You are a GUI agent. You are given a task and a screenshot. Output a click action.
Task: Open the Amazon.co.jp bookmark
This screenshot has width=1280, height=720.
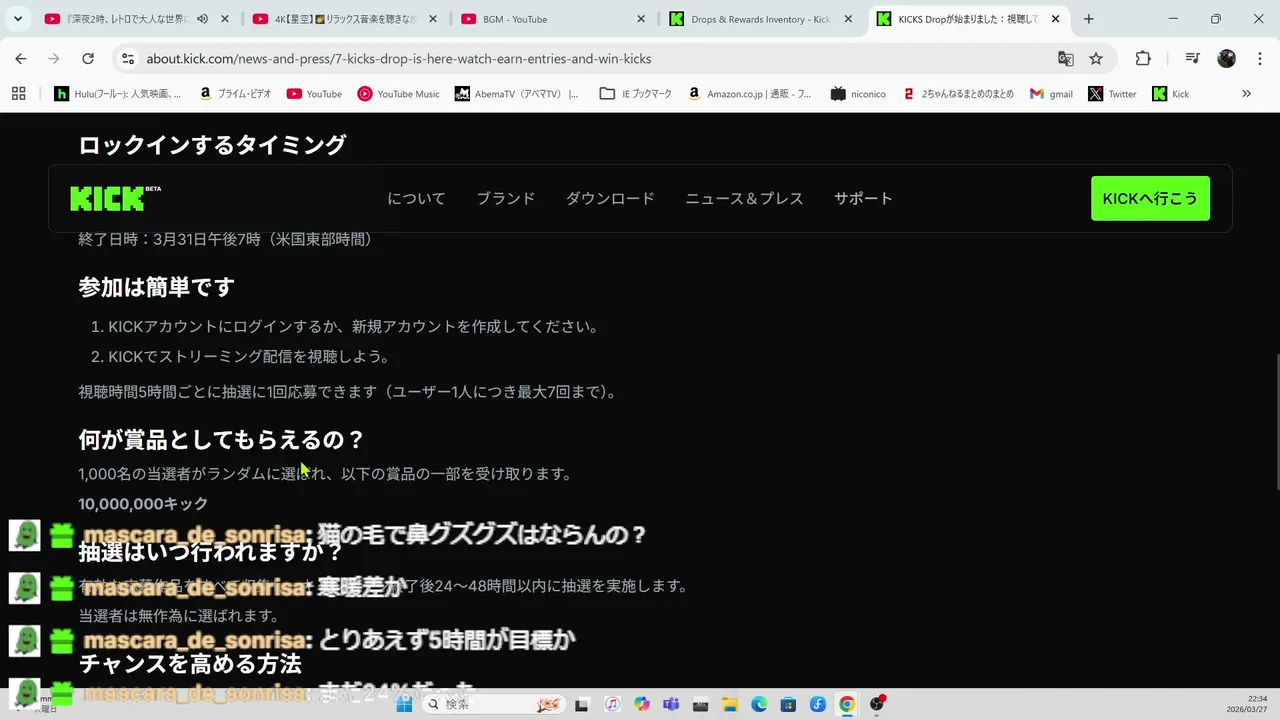point(749,94)
